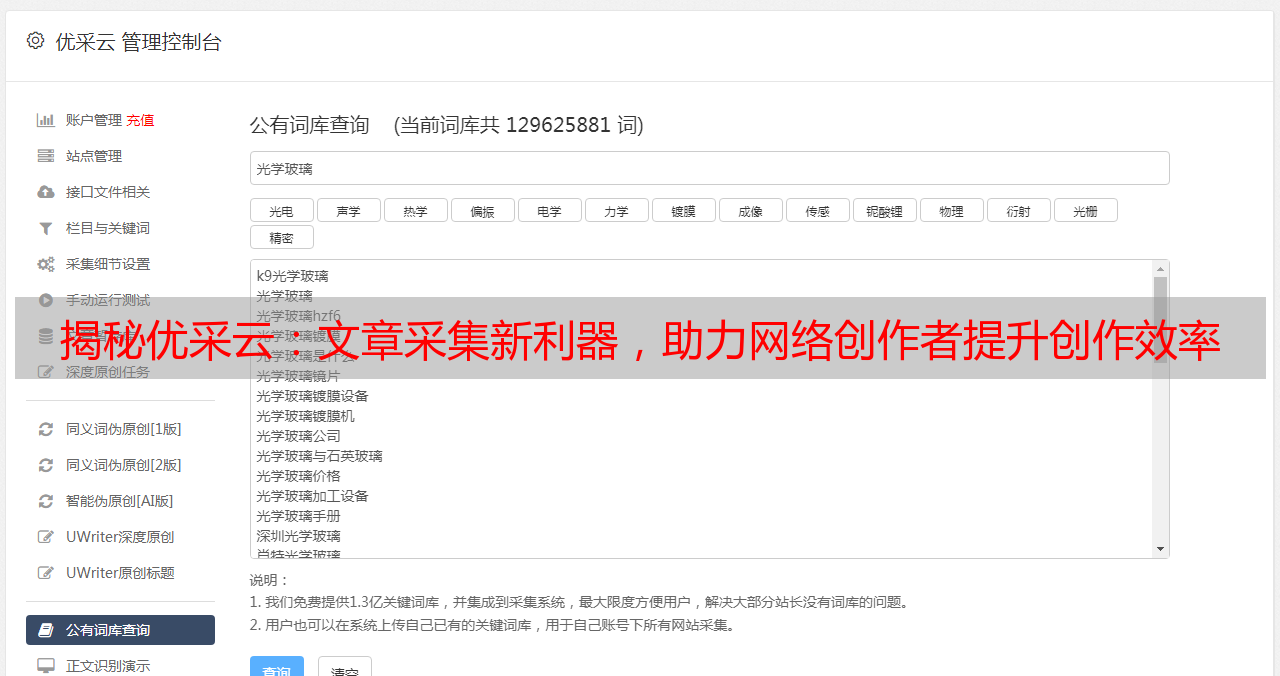Screen dimensions: 1280x676
Task: Click the filter funnel icon for 栏目与关键词
Action: coord(46,228)
